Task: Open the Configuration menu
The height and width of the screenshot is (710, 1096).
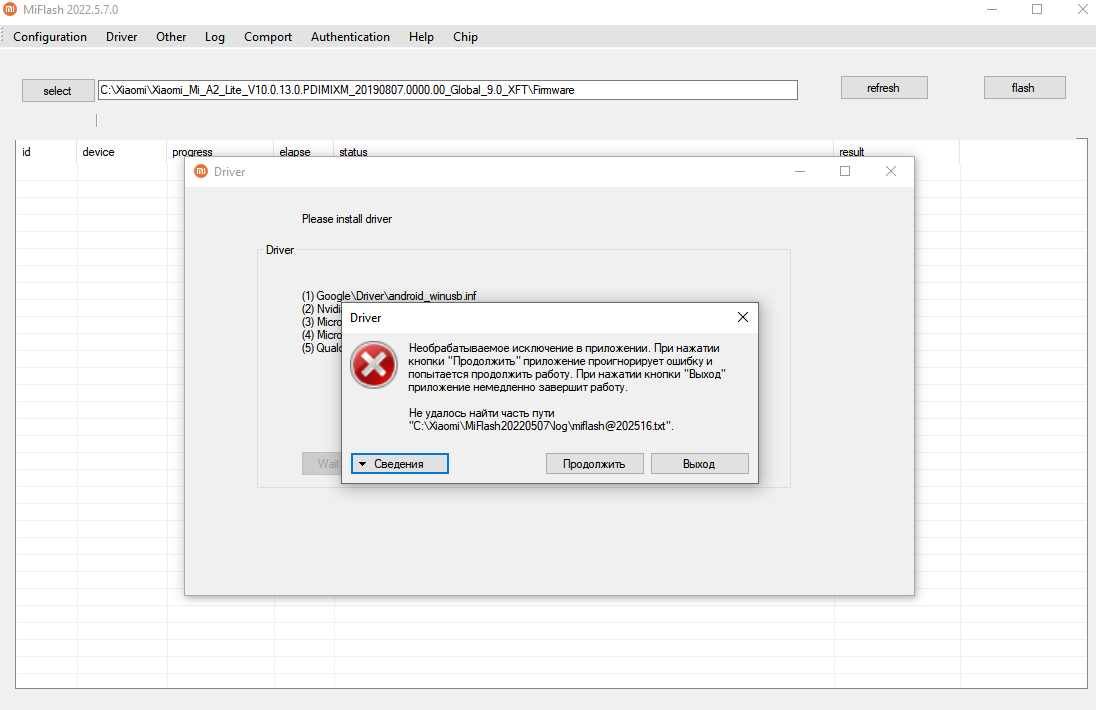Action: point(50,37)
